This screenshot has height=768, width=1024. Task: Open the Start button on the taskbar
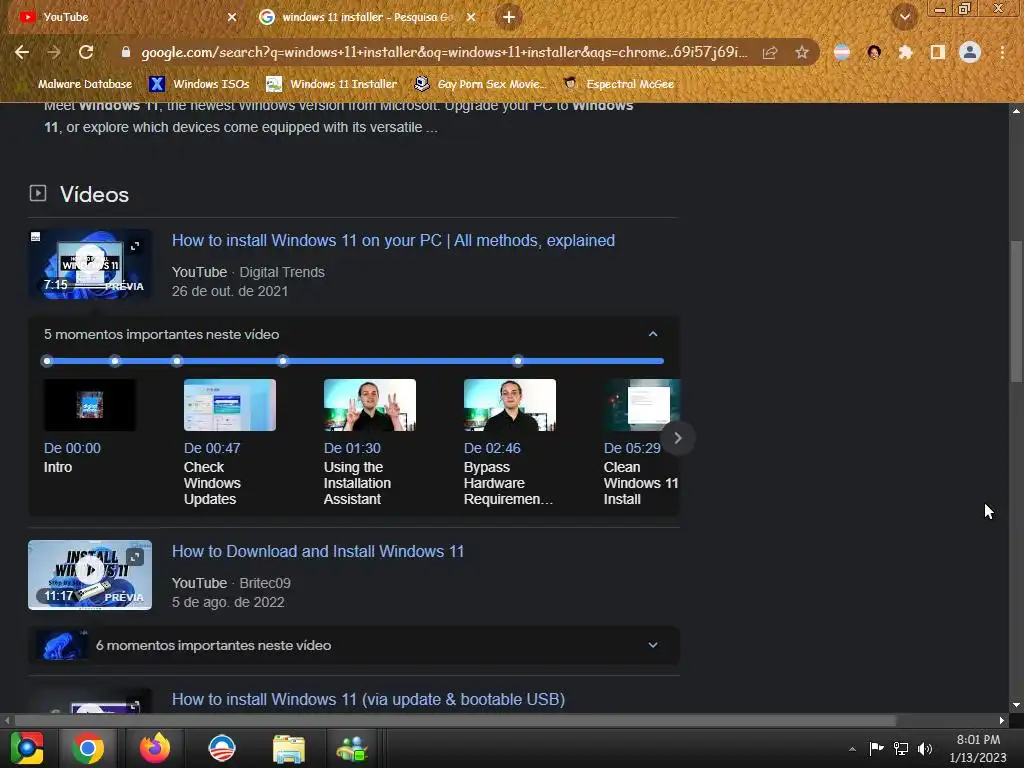tap(27, 748)
